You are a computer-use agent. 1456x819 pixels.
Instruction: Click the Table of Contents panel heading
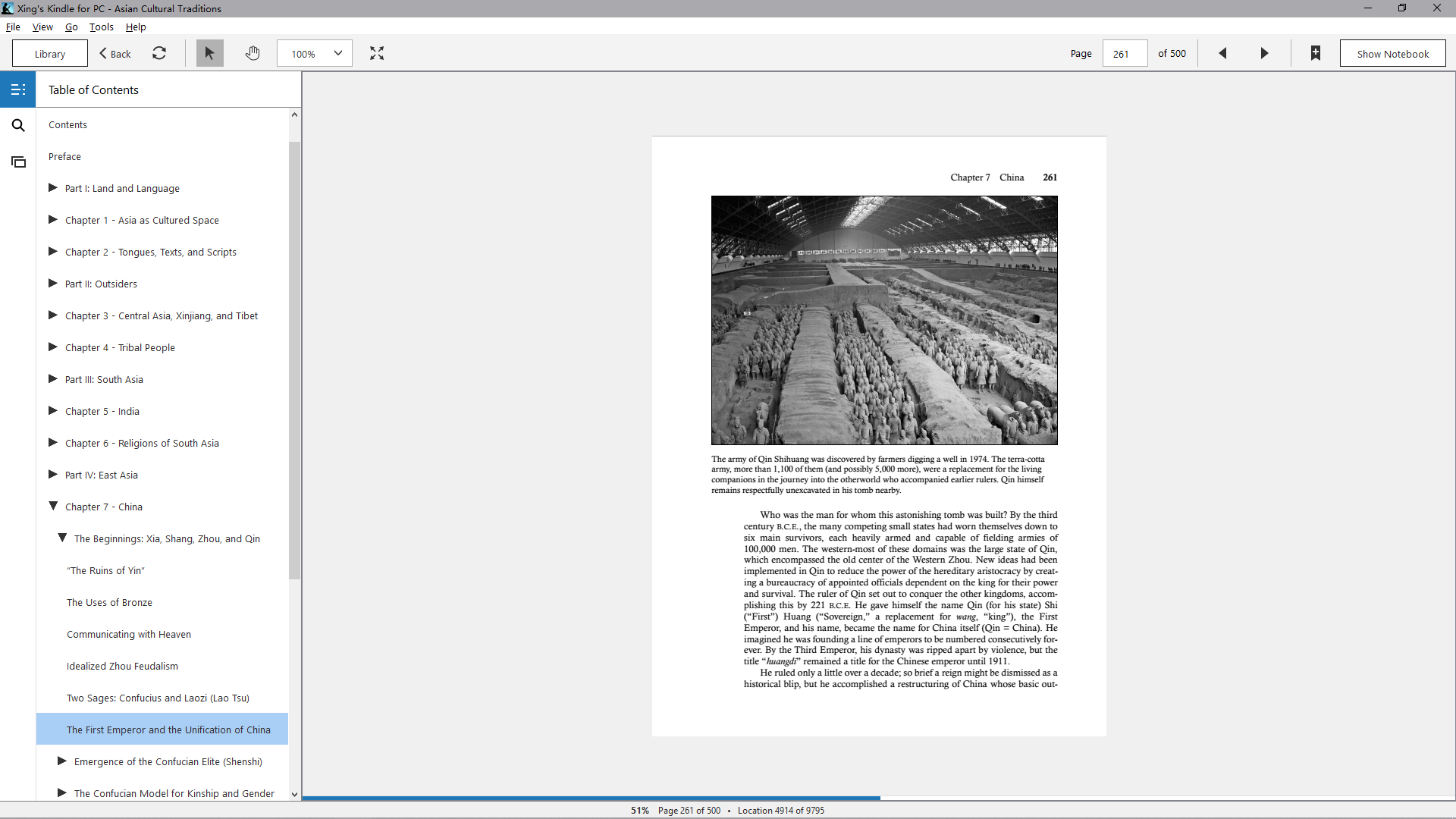[93, 89]
